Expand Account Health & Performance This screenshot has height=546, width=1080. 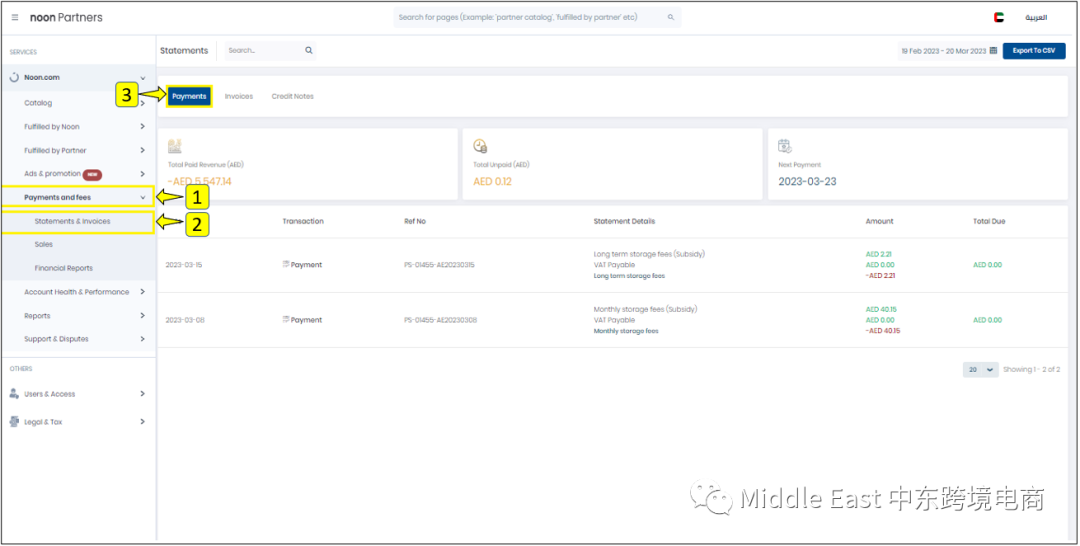143,292
